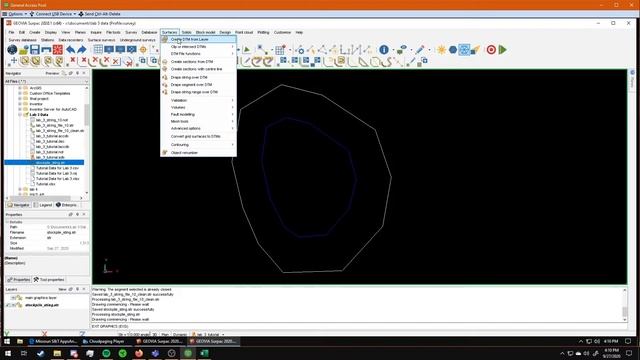Open Clip or intersect DTMs submenu
This screenshot has width=640, height=360.
[198, 47]
